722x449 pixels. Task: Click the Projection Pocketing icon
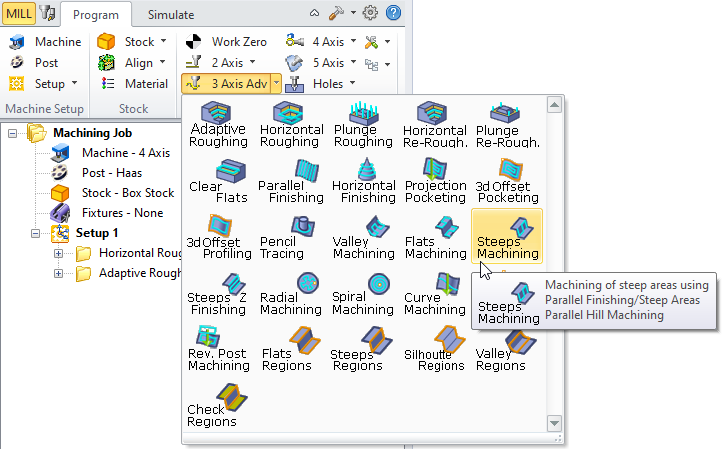coord(435,178)
